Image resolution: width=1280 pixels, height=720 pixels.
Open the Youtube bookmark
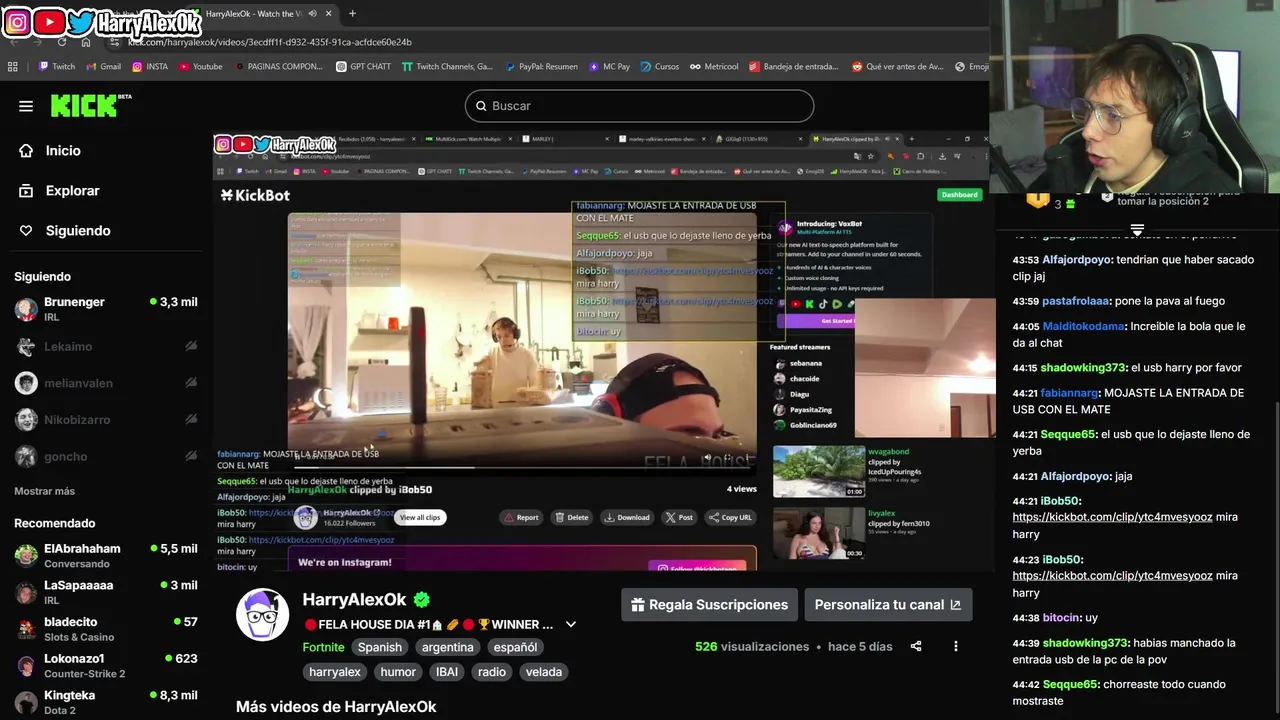coord(200,67)
